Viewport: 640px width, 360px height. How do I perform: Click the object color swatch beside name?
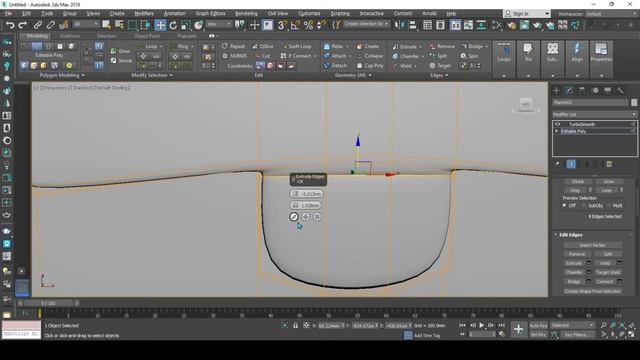pyautogui.click(x=633, y=102)
